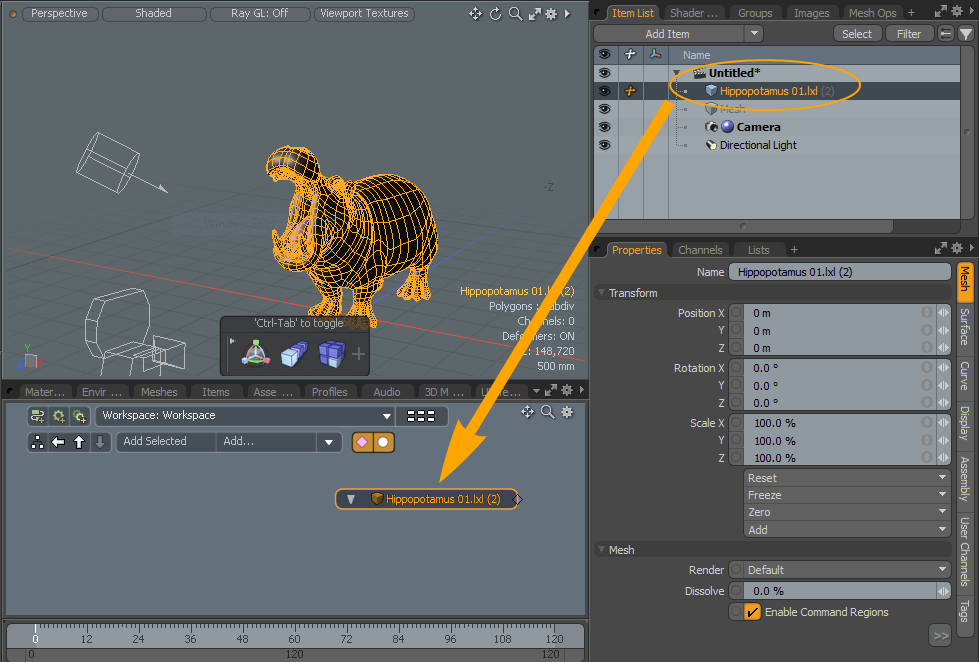Hide the Camera item with its eye icon
Image resolution: width=979 pixels, height=662 pixels.
click(x=604, y=127)
